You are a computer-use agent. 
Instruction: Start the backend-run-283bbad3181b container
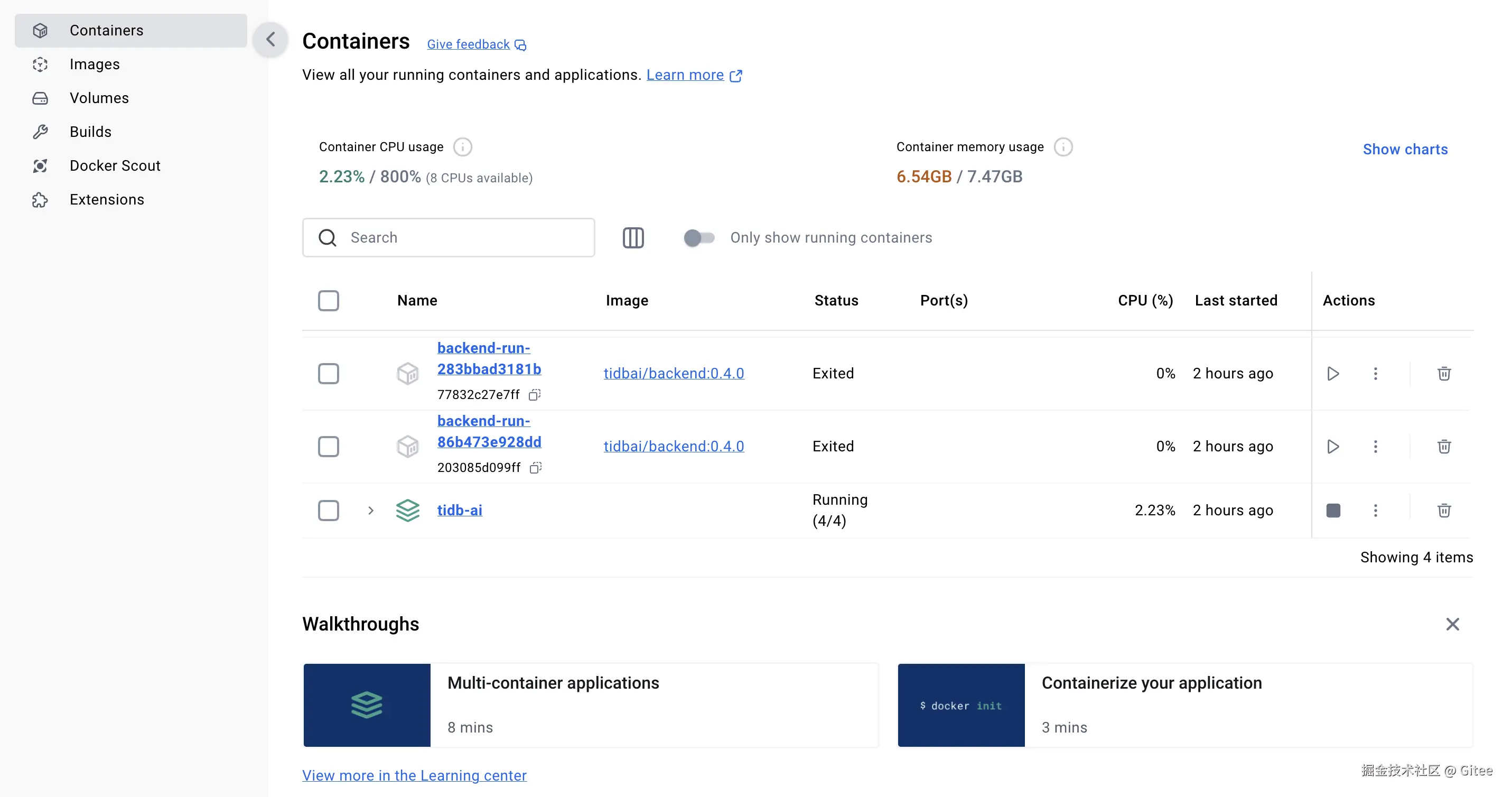point(1332,374)
